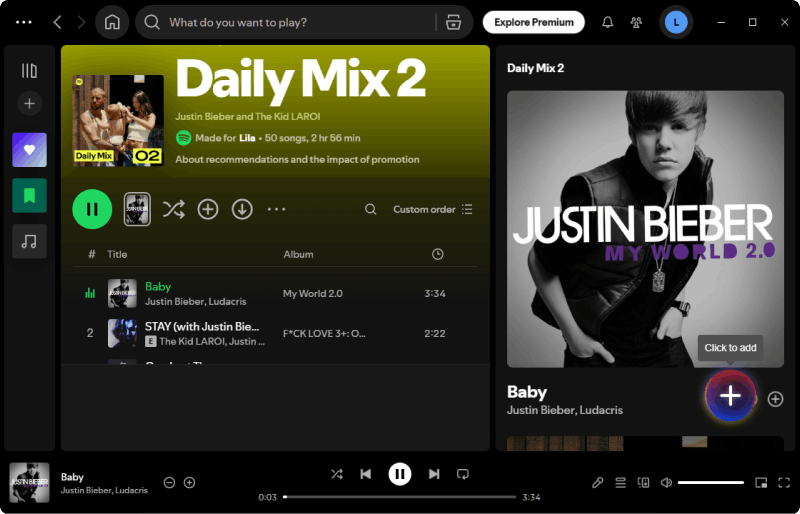Open 'Justin Bieber and The Kid LAROI' description
Image resolution: width=800 pixels, height=514 pixels.
(x=248, y=116)
